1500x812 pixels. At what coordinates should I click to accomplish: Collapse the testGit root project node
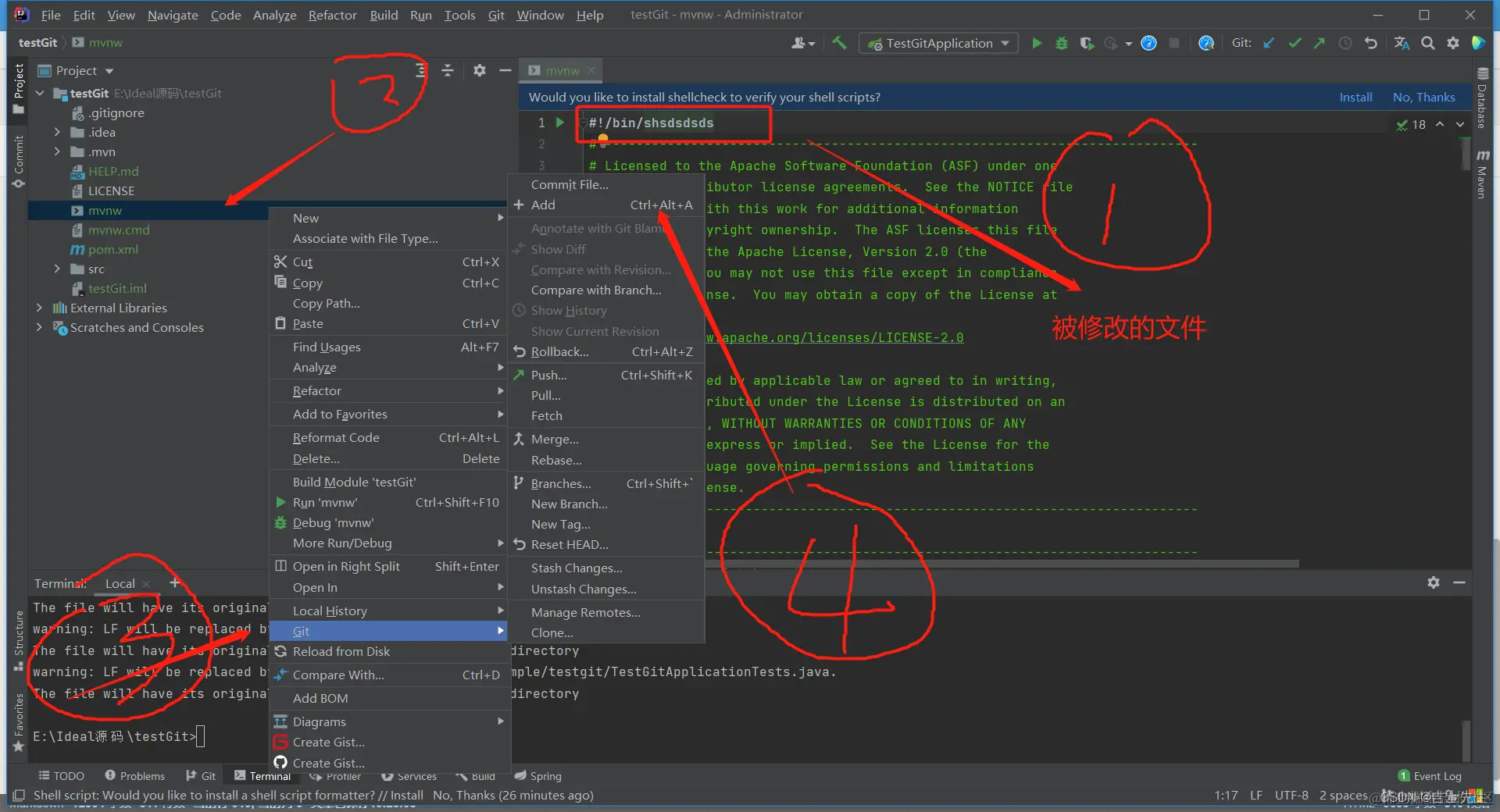tap(40, 93)
